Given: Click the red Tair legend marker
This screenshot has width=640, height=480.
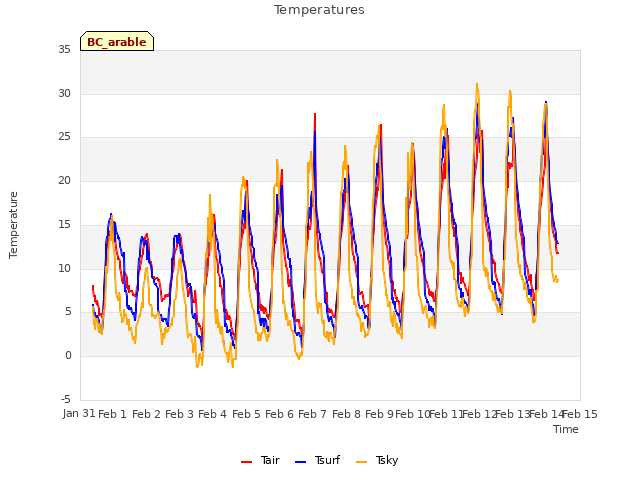Looking at the screenshot, I should click(247, 462).
